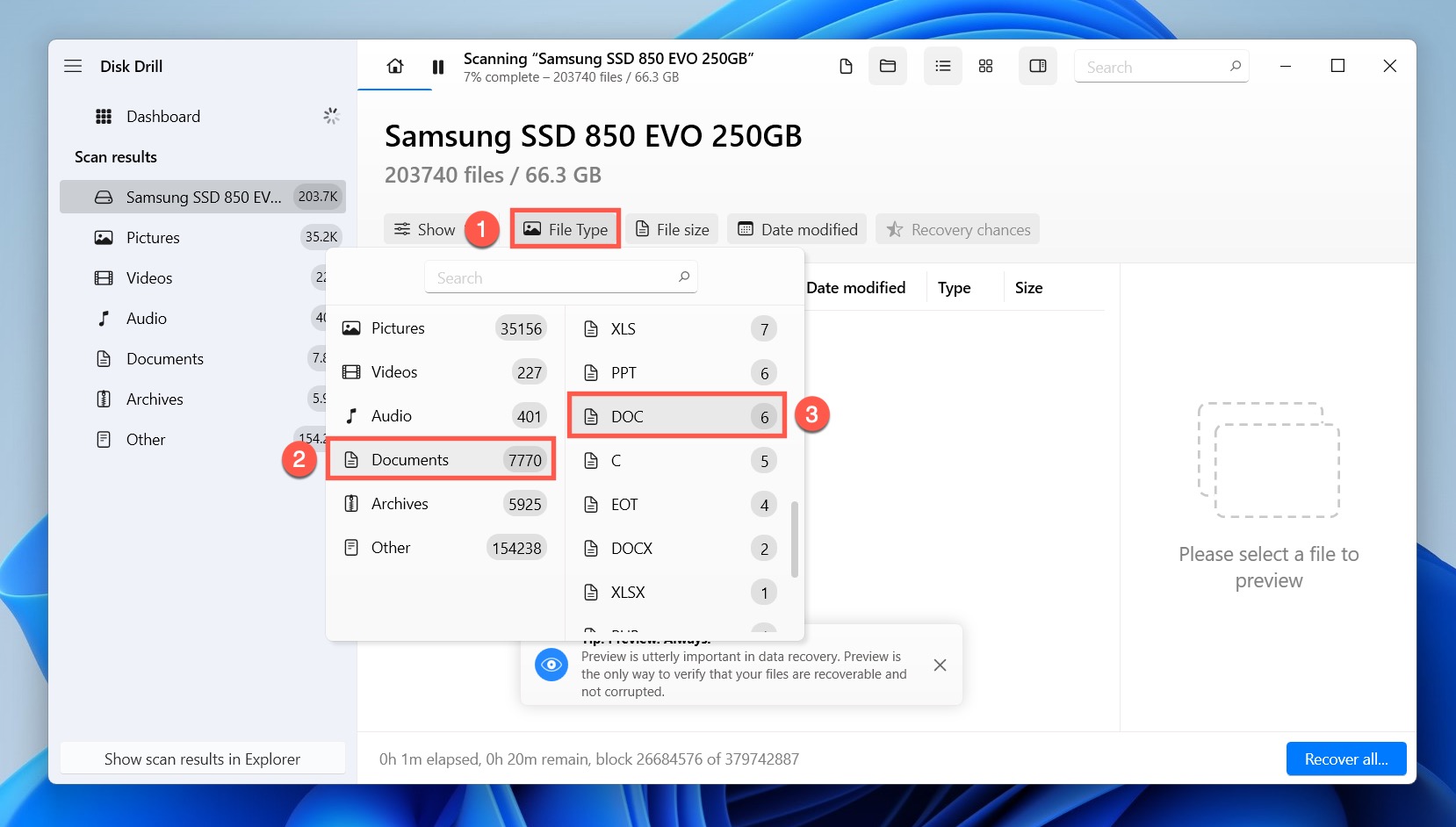Image resolution: width=1456 pixels, height=827 pixels.
Task: Sort by Date modified column
Action: tap(855, 288)
